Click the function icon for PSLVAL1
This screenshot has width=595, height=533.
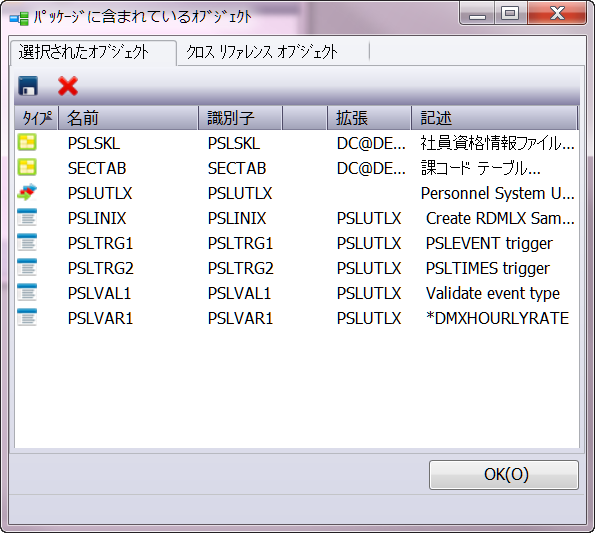(27, 292)
